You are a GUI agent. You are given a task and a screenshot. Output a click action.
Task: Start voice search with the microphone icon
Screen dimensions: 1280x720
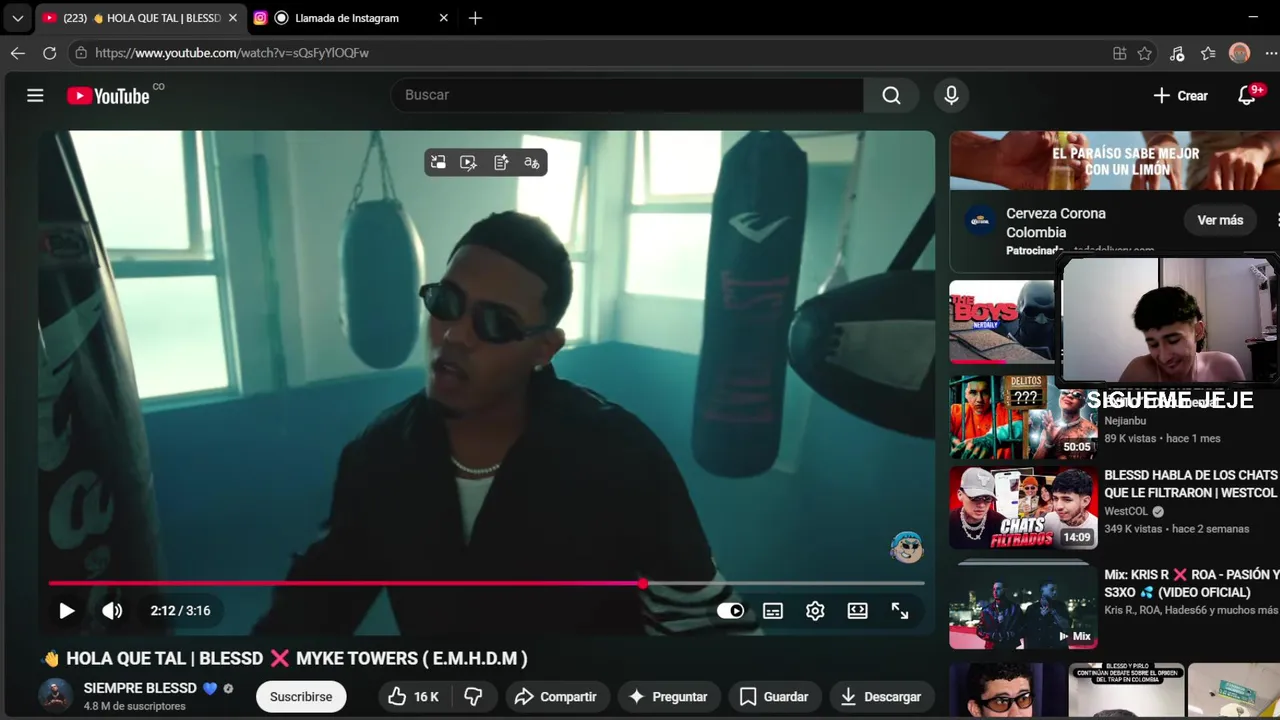click(x=951, y=95)
